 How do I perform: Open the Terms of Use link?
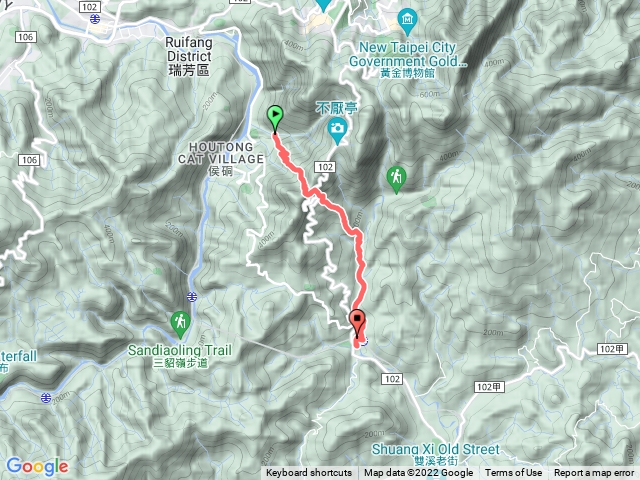click(513, 473)
